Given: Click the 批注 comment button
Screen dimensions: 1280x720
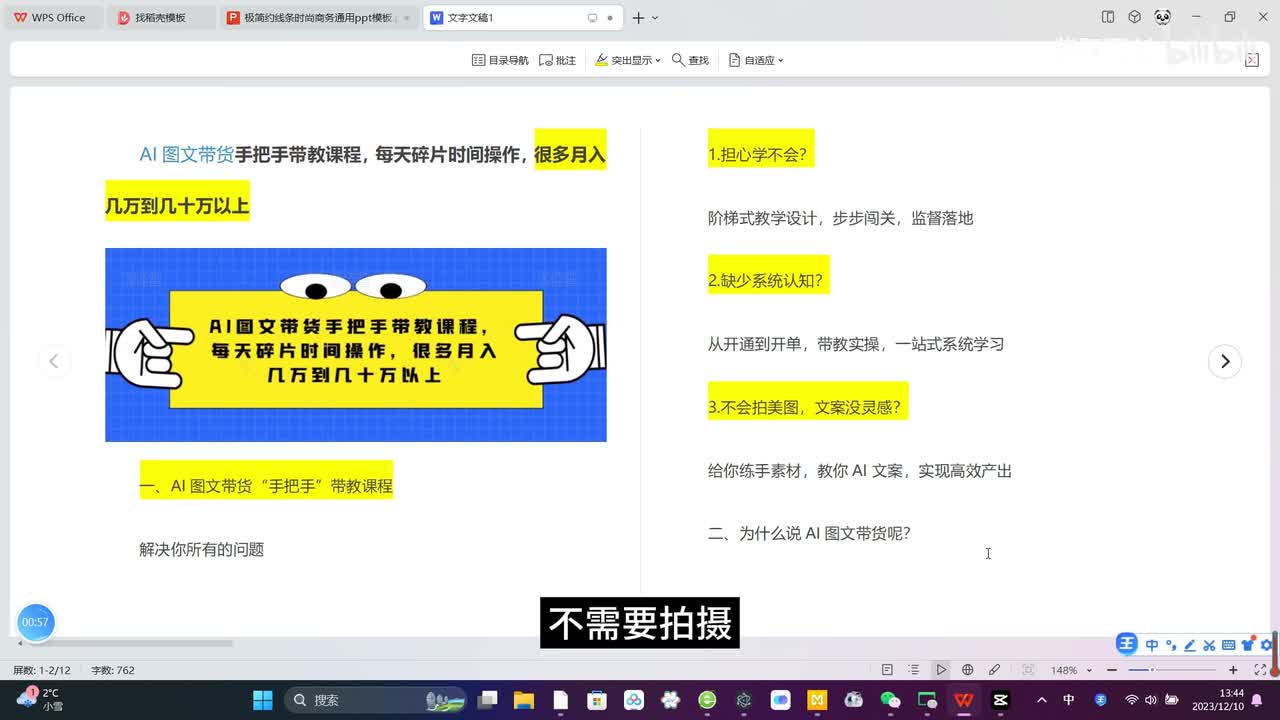Looking at the screenshot, I should pyautogui.click(x=557, y=60).
